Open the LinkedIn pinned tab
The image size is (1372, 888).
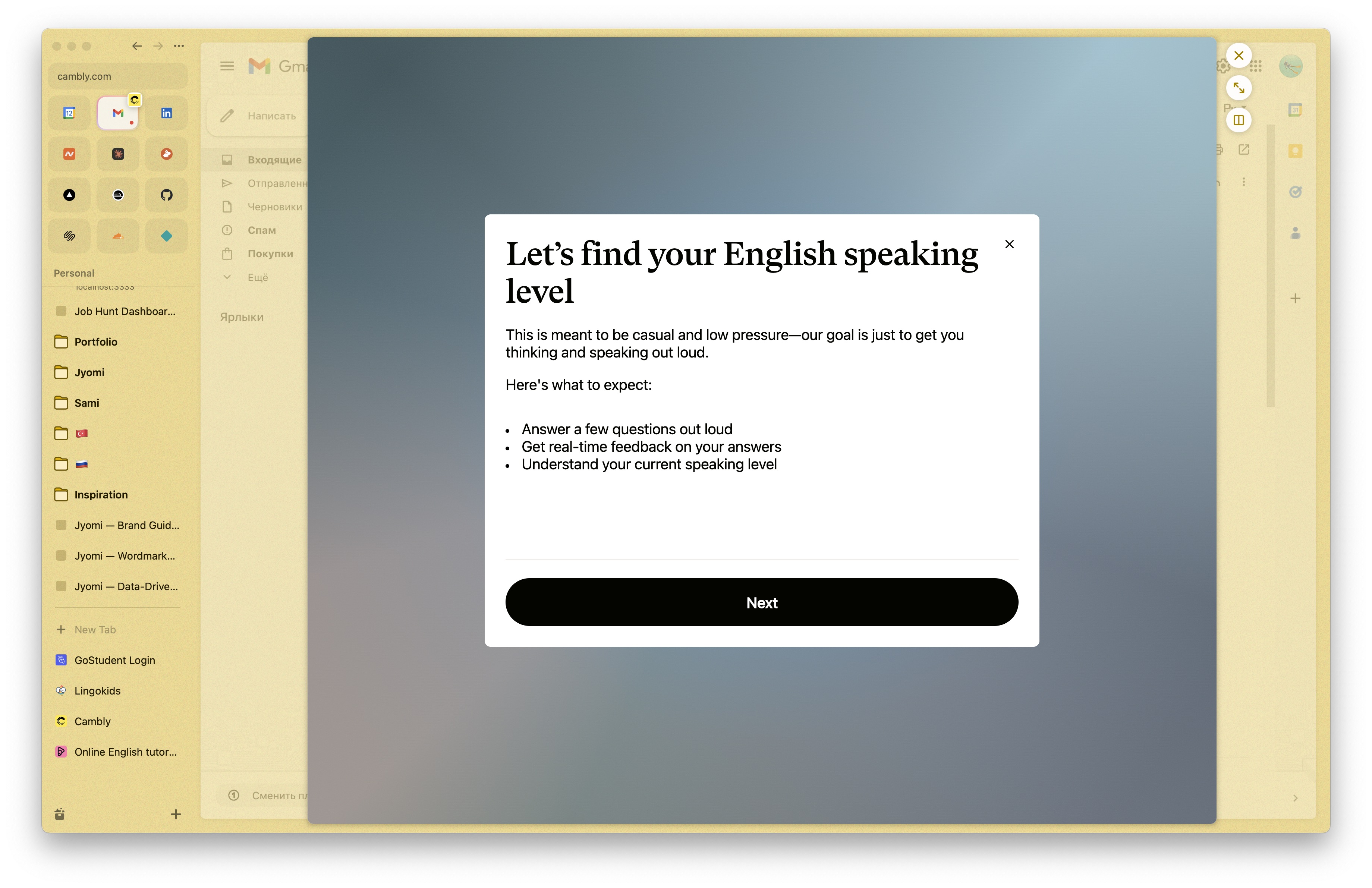pos(166,113)
